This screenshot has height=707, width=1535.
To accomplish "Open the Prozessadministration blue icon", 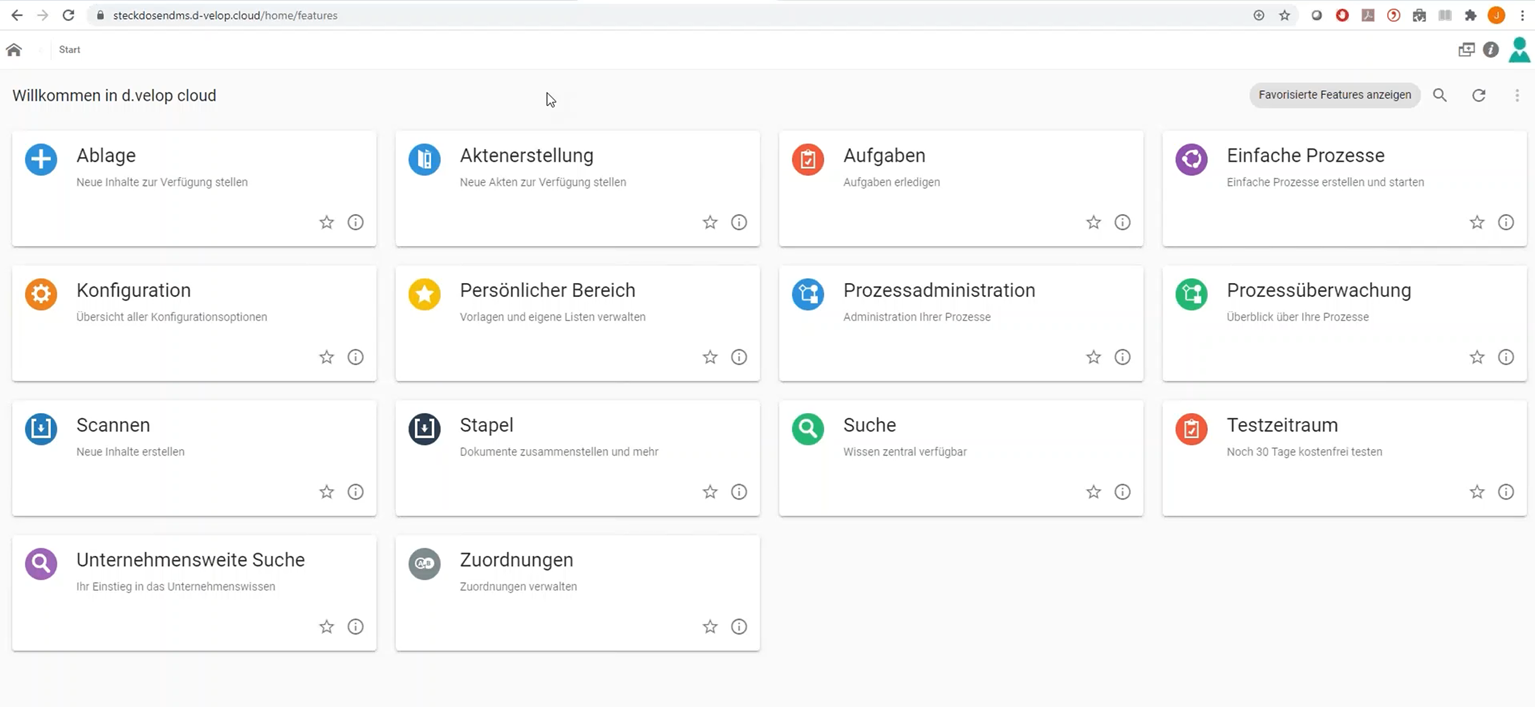I will pyautogui.click(x=808, y=294).
